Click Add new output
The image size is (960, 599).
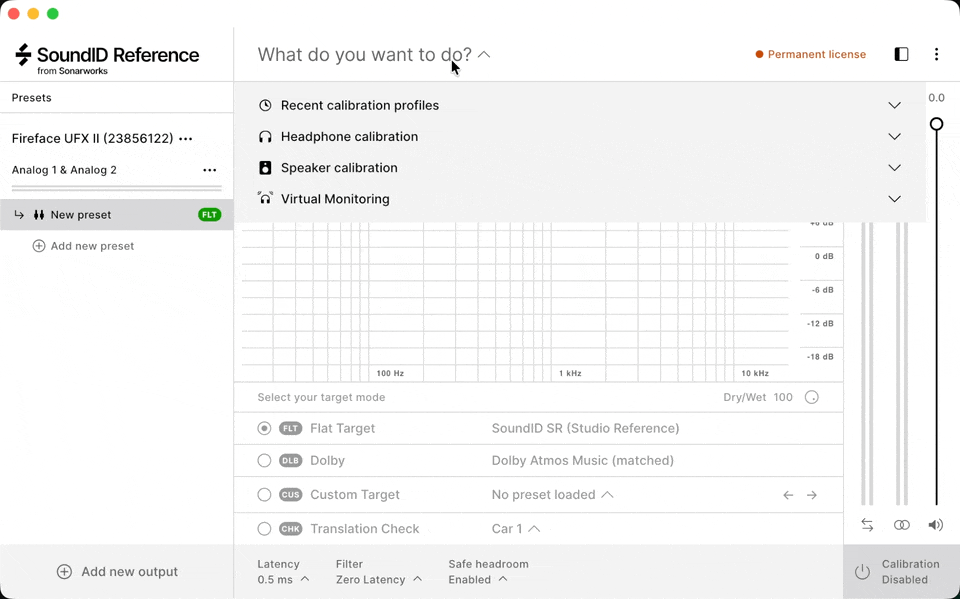pos(117,571)
